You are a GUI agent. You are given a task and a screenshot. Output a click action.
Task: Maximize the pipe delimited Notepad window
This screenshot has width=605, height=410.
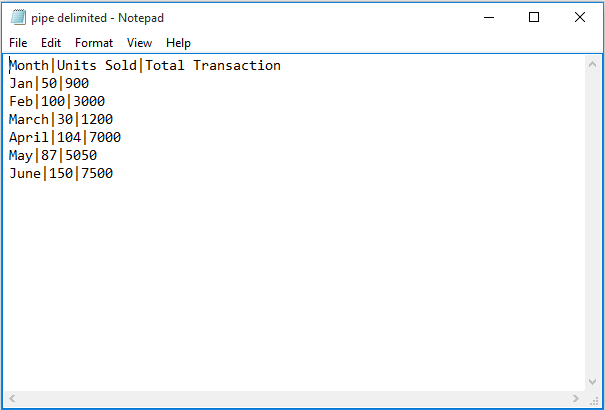[534, 18]
